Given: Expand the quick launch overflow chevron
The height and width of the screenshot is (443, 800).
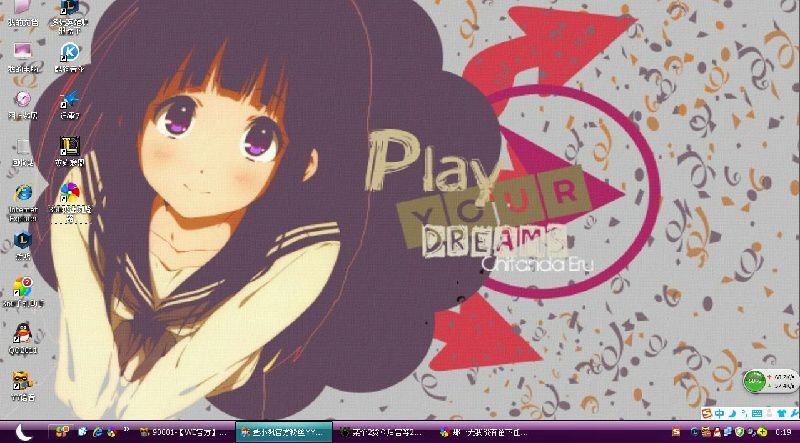Looking at the screenshot, I should click(126, 430).
